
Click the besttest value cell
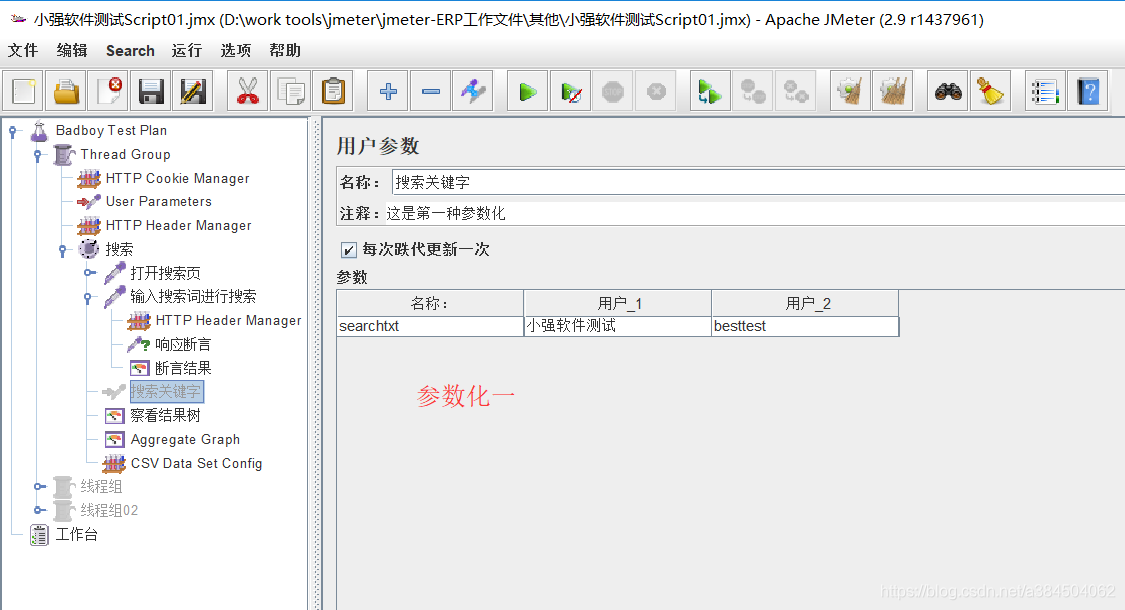(x=805, y=326)
